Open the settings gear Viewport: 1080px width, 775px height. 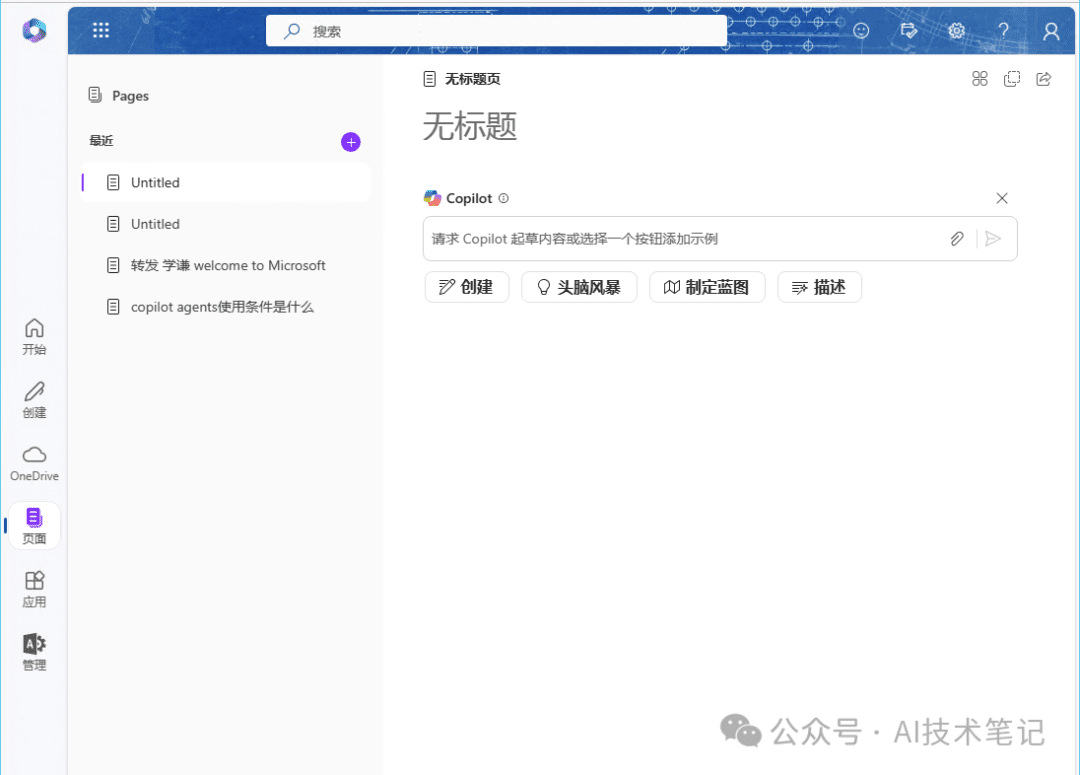point(956,30)
